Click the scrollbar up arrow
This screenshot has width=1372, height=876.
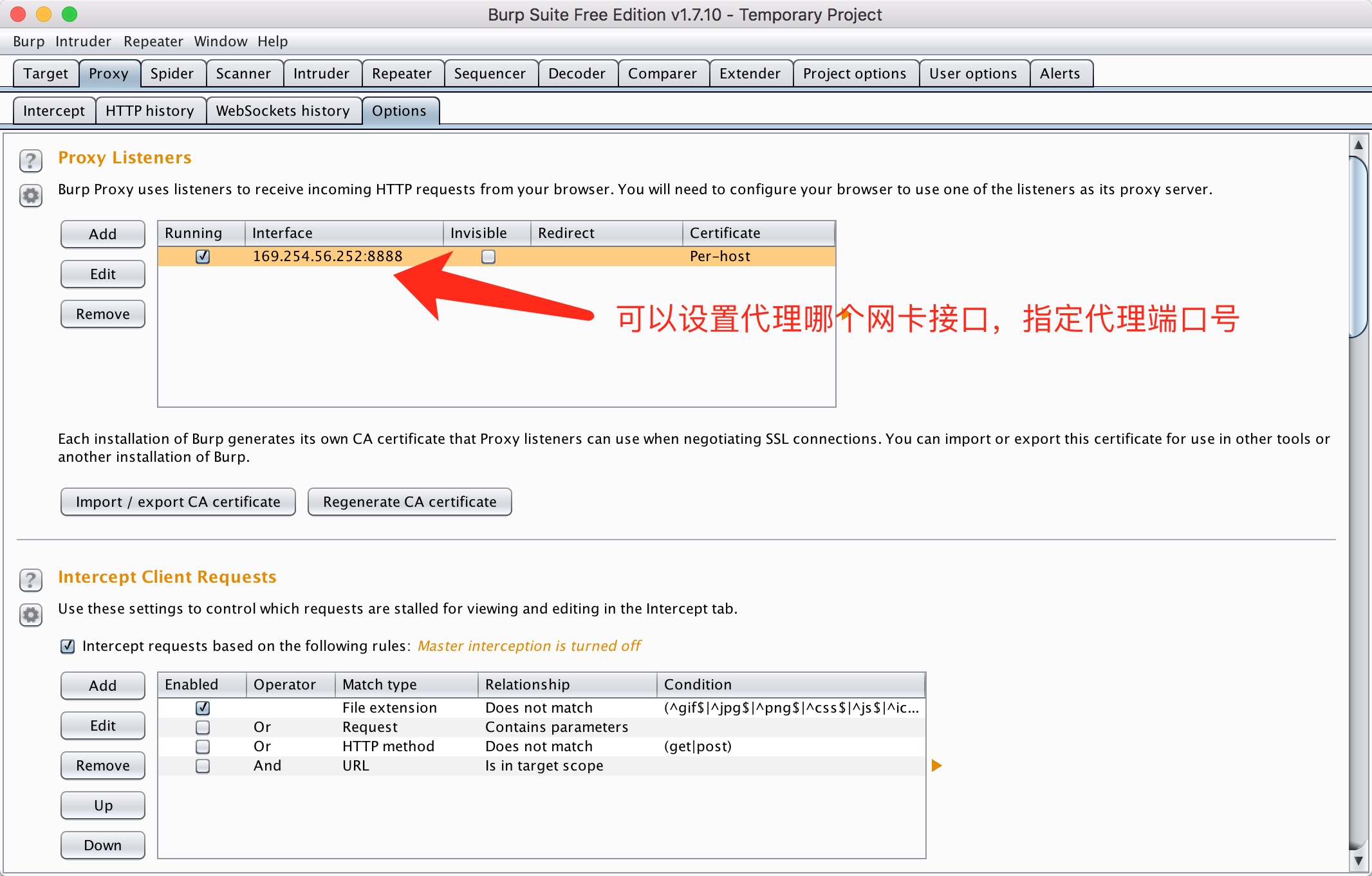pyautogui.click(x=1358, y=145)
